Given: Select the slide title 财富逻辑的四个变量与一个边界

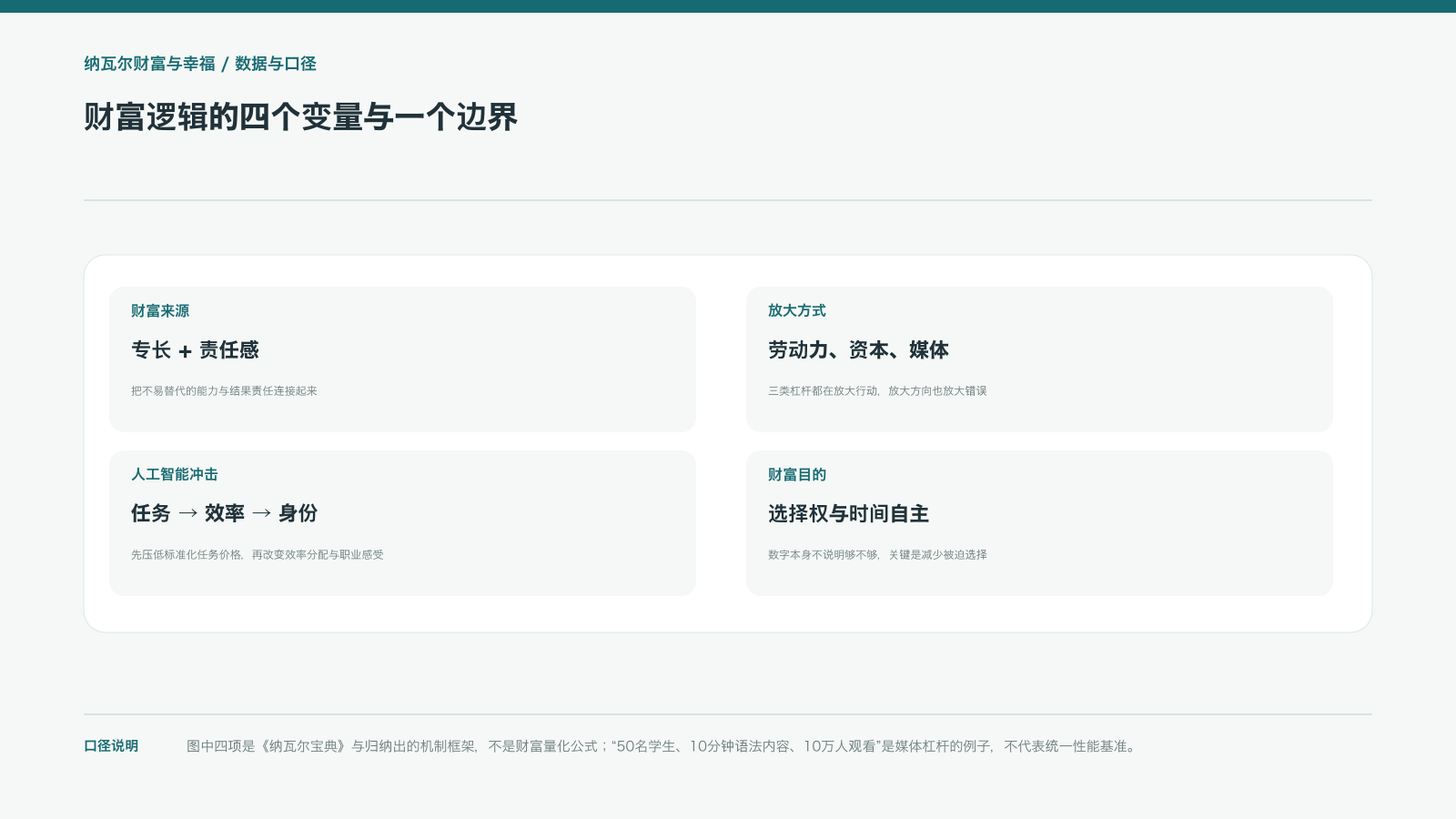Looking at the screenshot, I should point(300,117).
